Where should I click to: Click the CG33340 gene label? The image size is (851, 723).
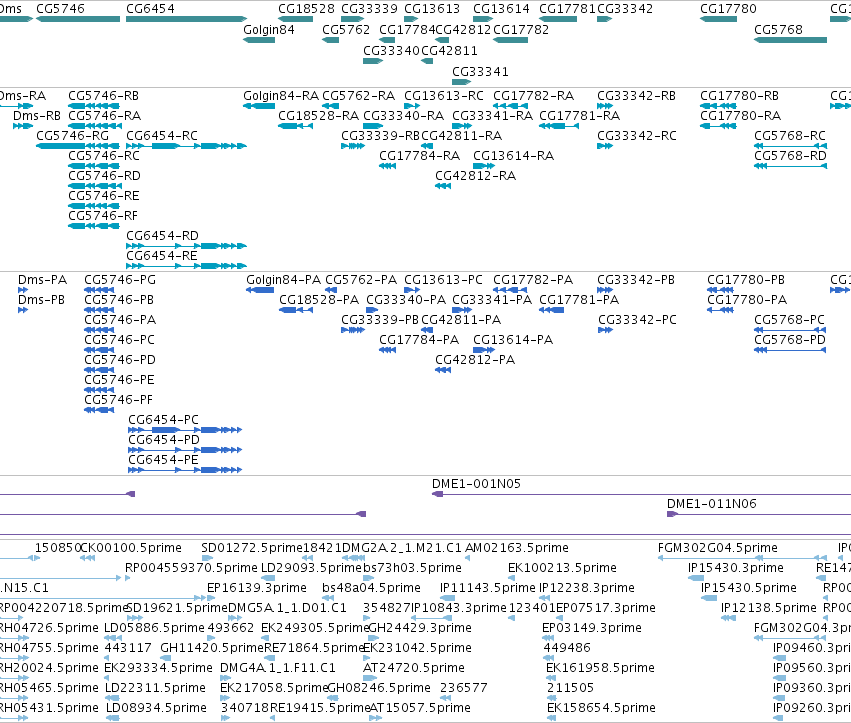(391, 51)
